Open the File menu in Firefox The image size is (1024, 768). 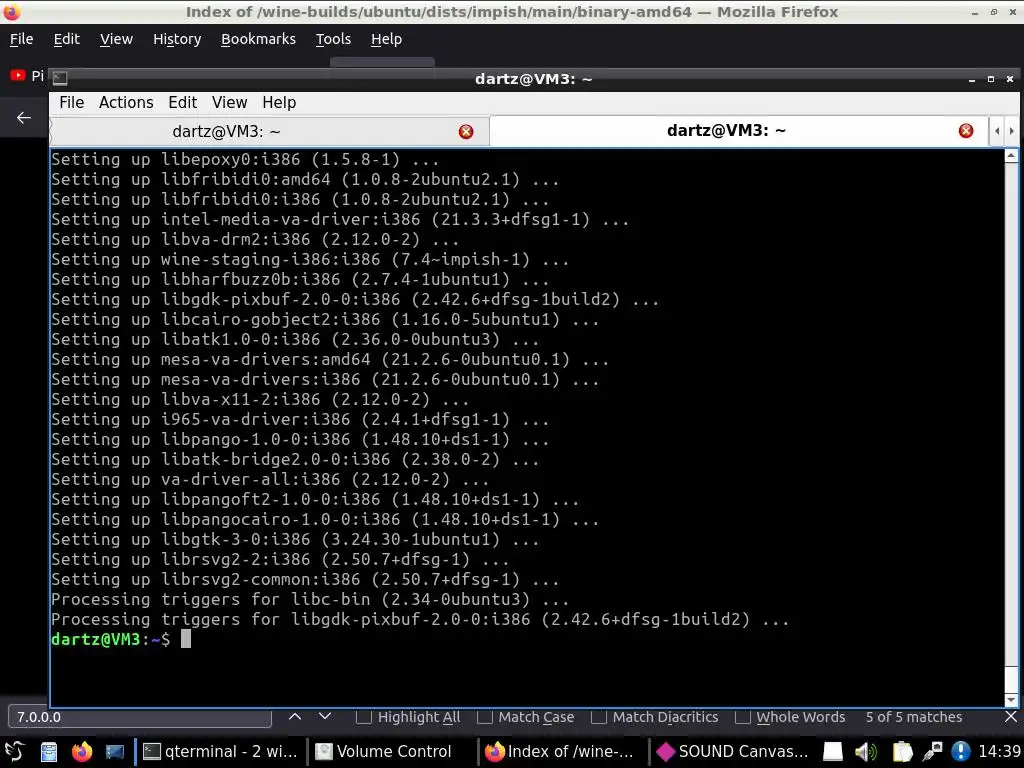pos(21,39)
